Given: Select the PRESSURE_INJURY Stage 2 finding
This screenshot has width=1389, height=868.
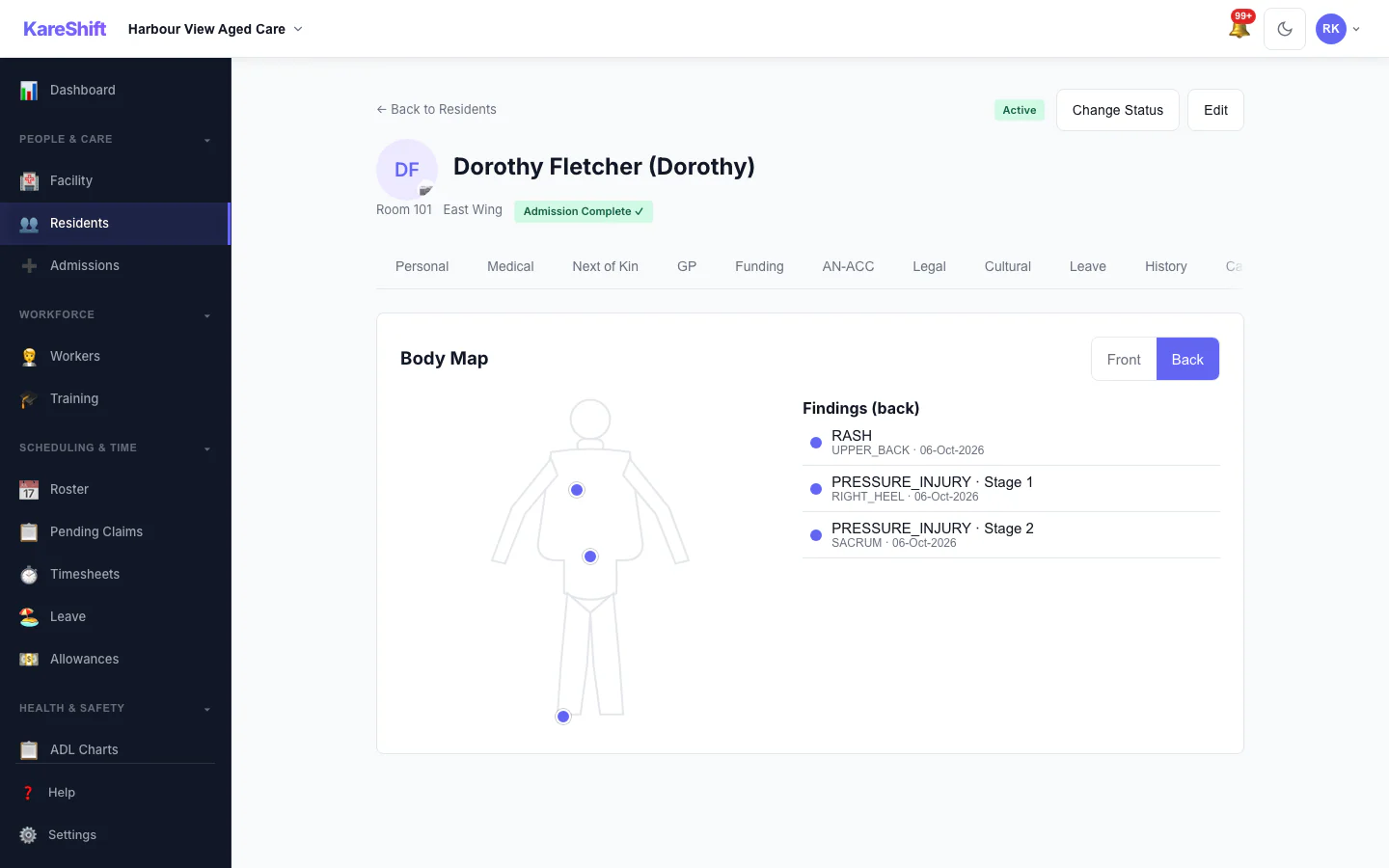Looking at the screenshot, I should [x=1011, y=535].
